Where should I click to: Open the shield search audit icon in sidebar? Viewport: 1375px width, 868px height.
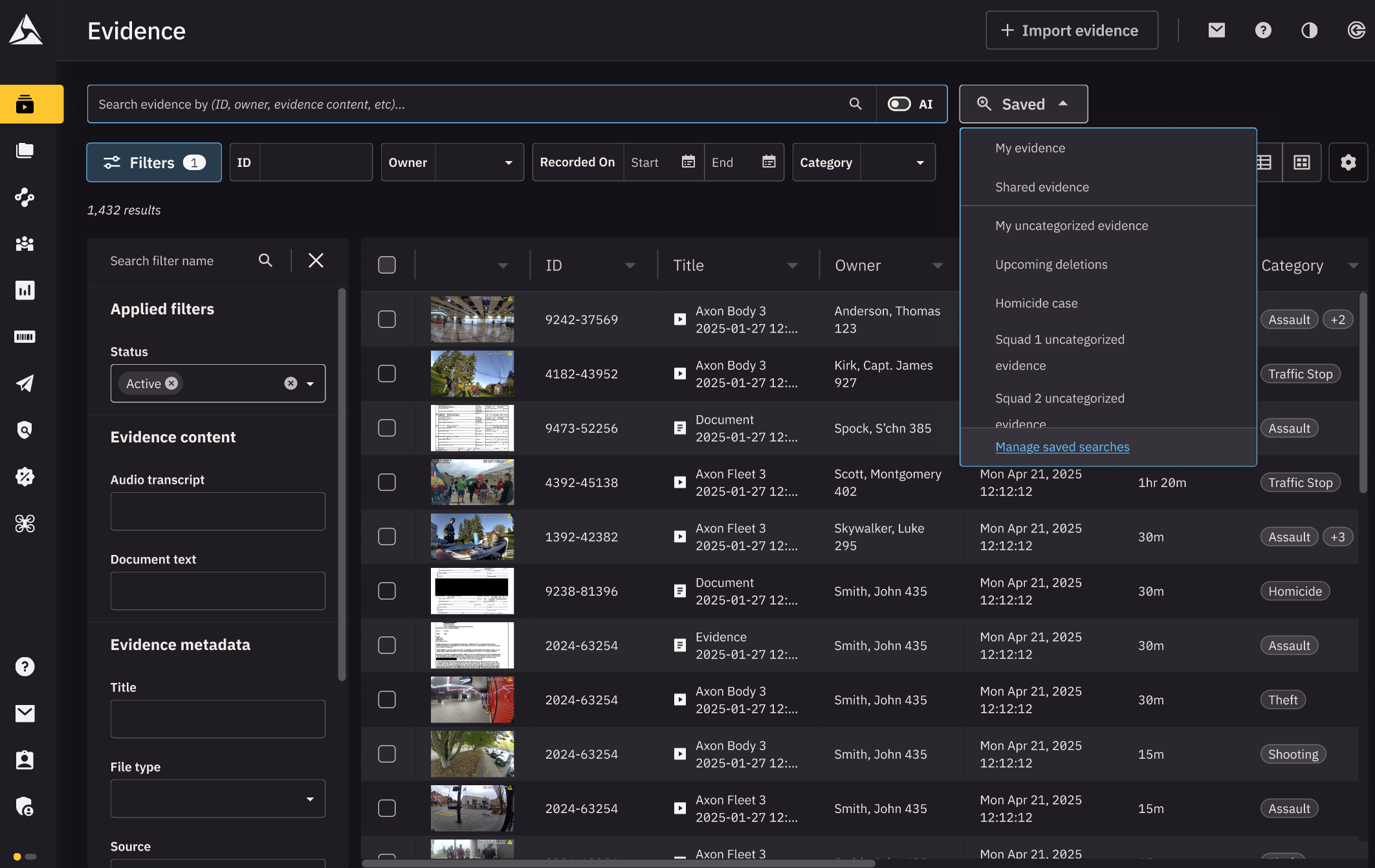25,429
